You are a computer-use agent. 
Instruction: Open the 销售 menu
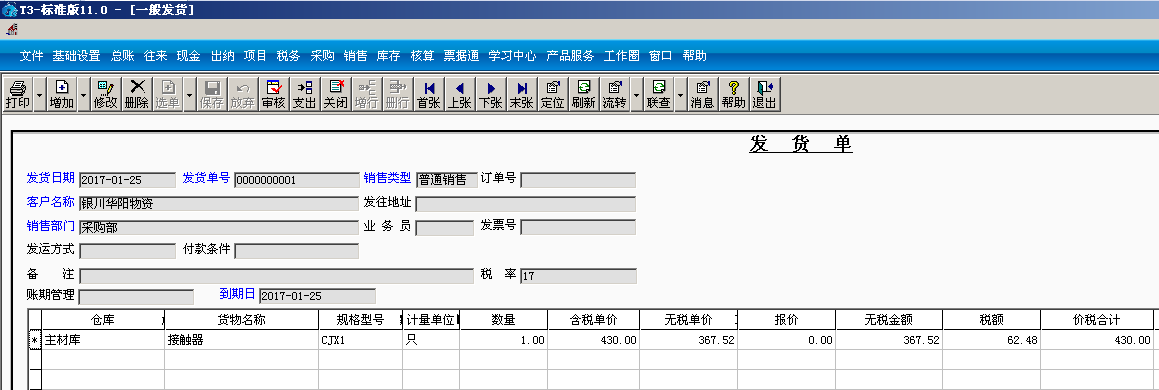click(x=356, y=55)
